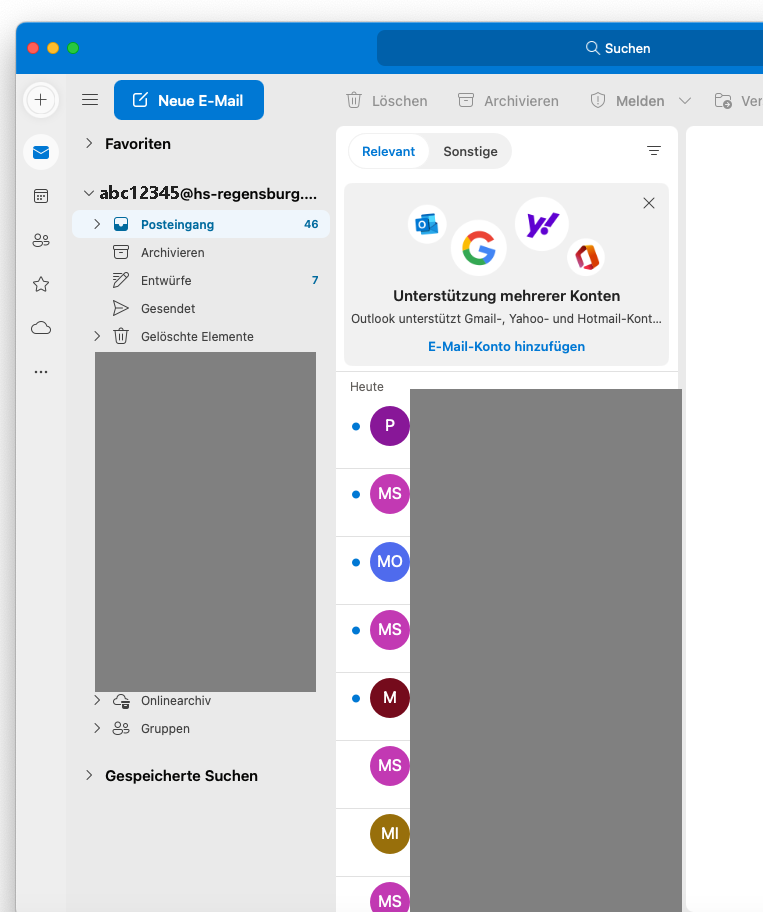Image resolution: width=763 pixels, height=912 pixels.
Task: Open the cloud icon in sidebar
Action: point(41,328)
